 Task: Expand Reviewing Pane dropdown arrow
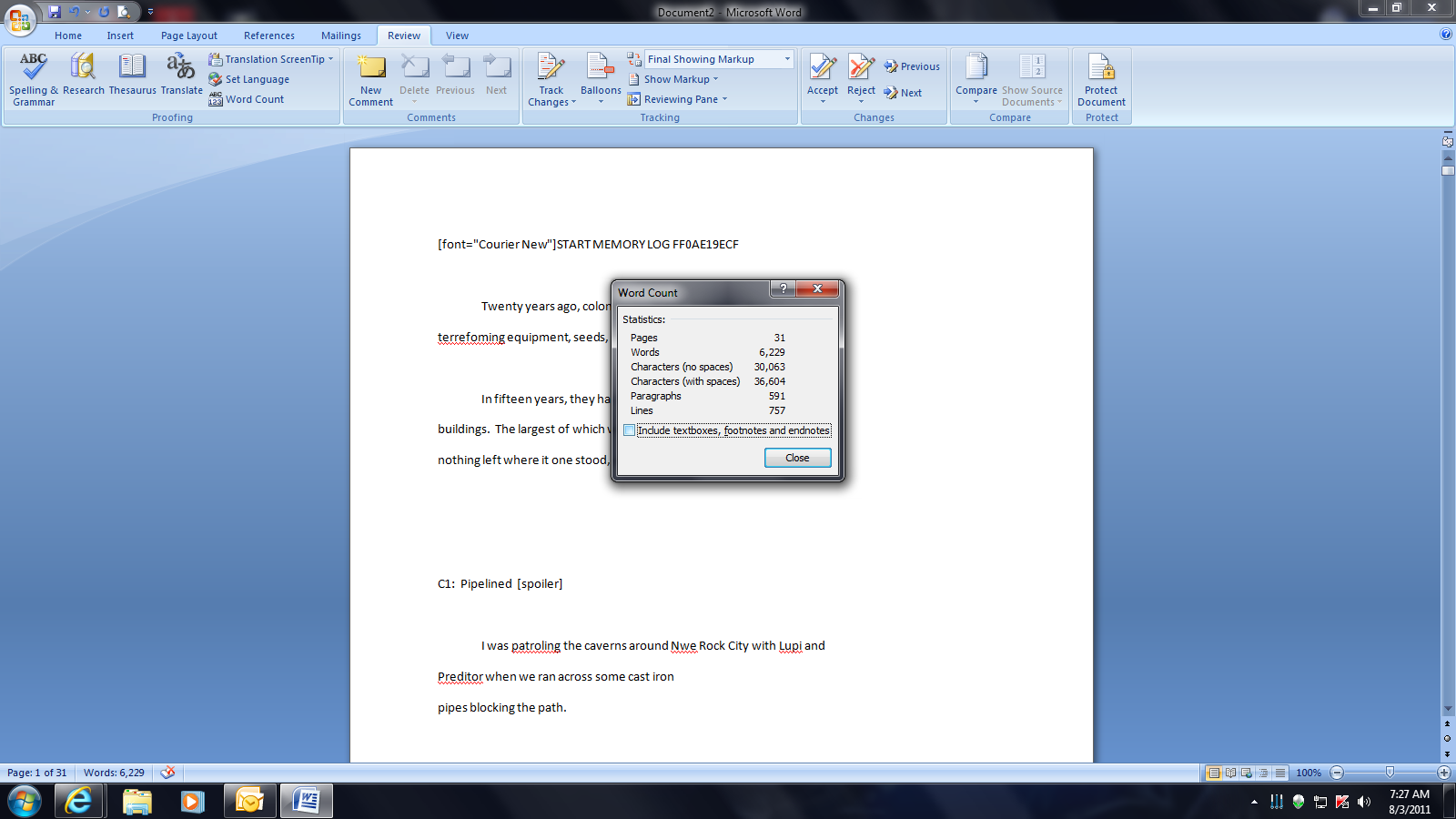pos(724,99)
